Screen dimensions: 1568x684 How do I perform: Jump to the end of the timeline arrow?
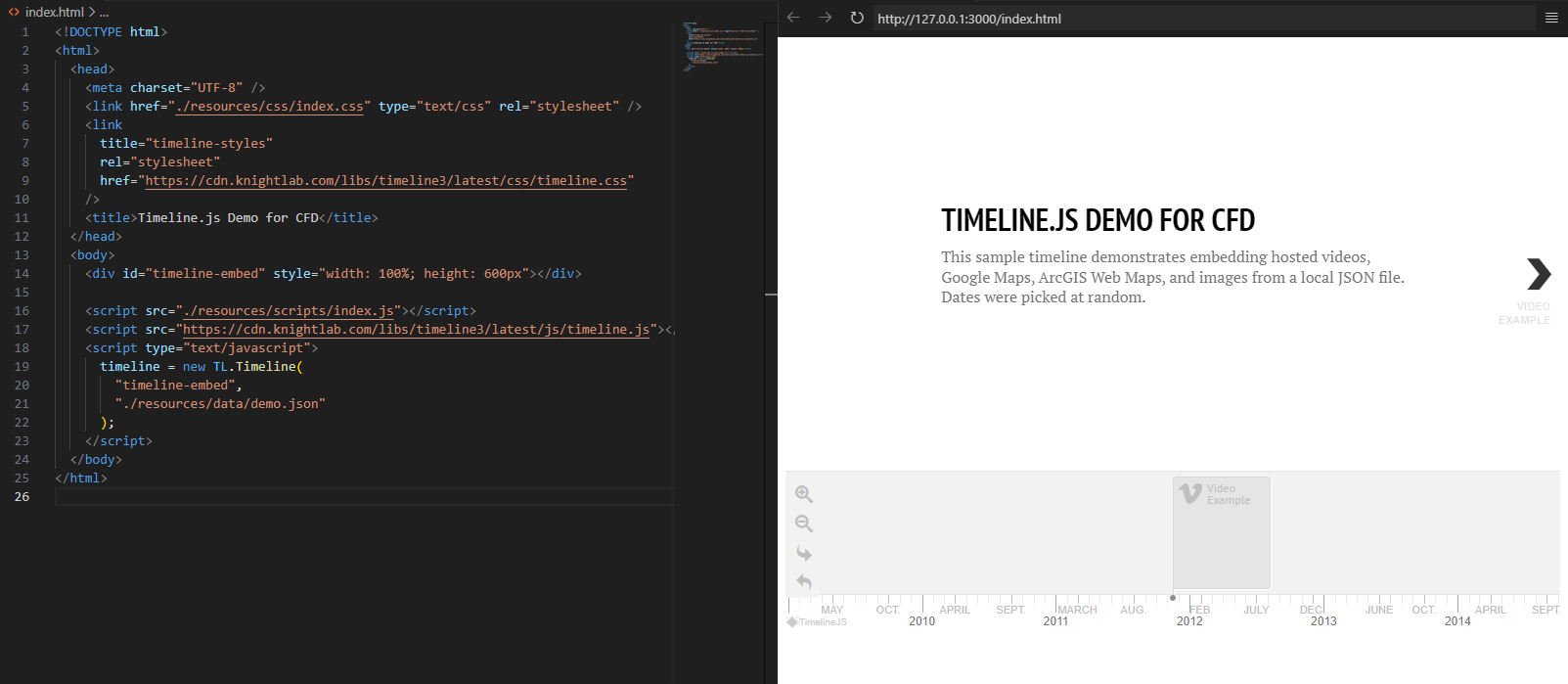(804, 553)
